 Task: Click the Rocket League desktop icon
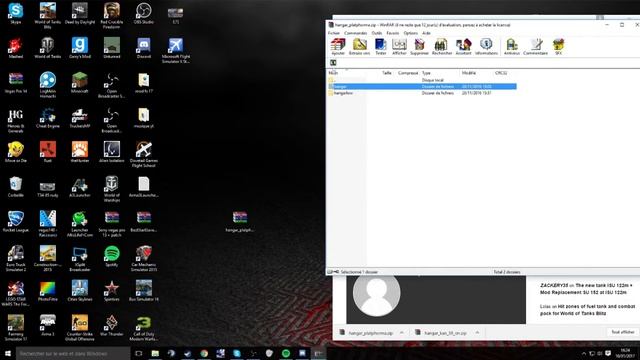[16, 222]
